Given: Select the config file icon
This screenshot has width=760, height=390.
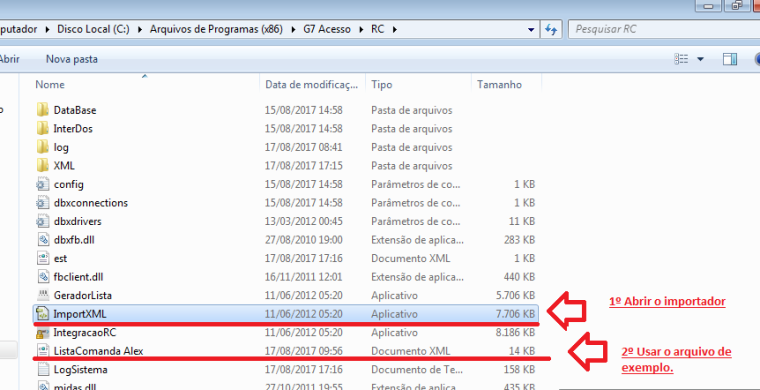Looking at the screenshot, I should pyautogui.click(x=43, y=184).
